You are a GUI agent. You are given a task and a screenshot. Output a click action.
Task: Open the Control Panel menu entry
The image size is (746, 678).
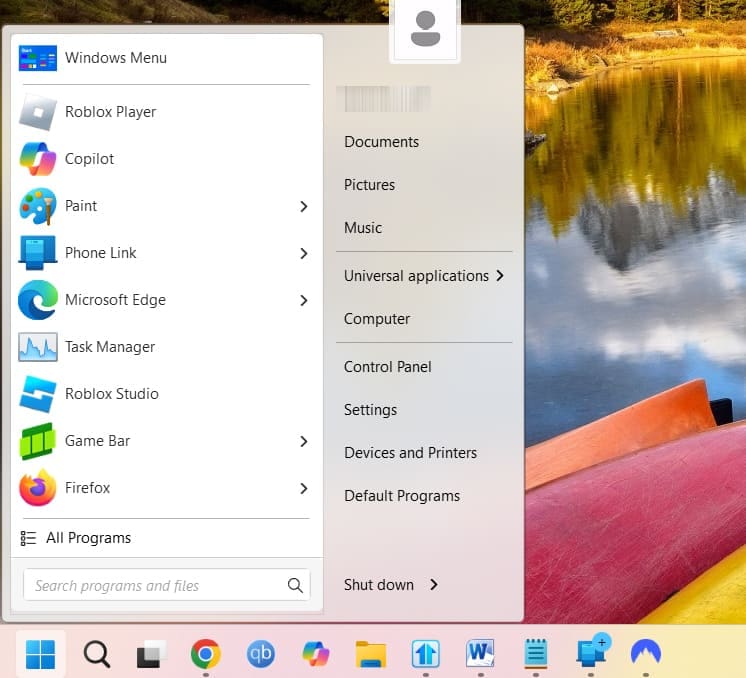pos(387,367)
